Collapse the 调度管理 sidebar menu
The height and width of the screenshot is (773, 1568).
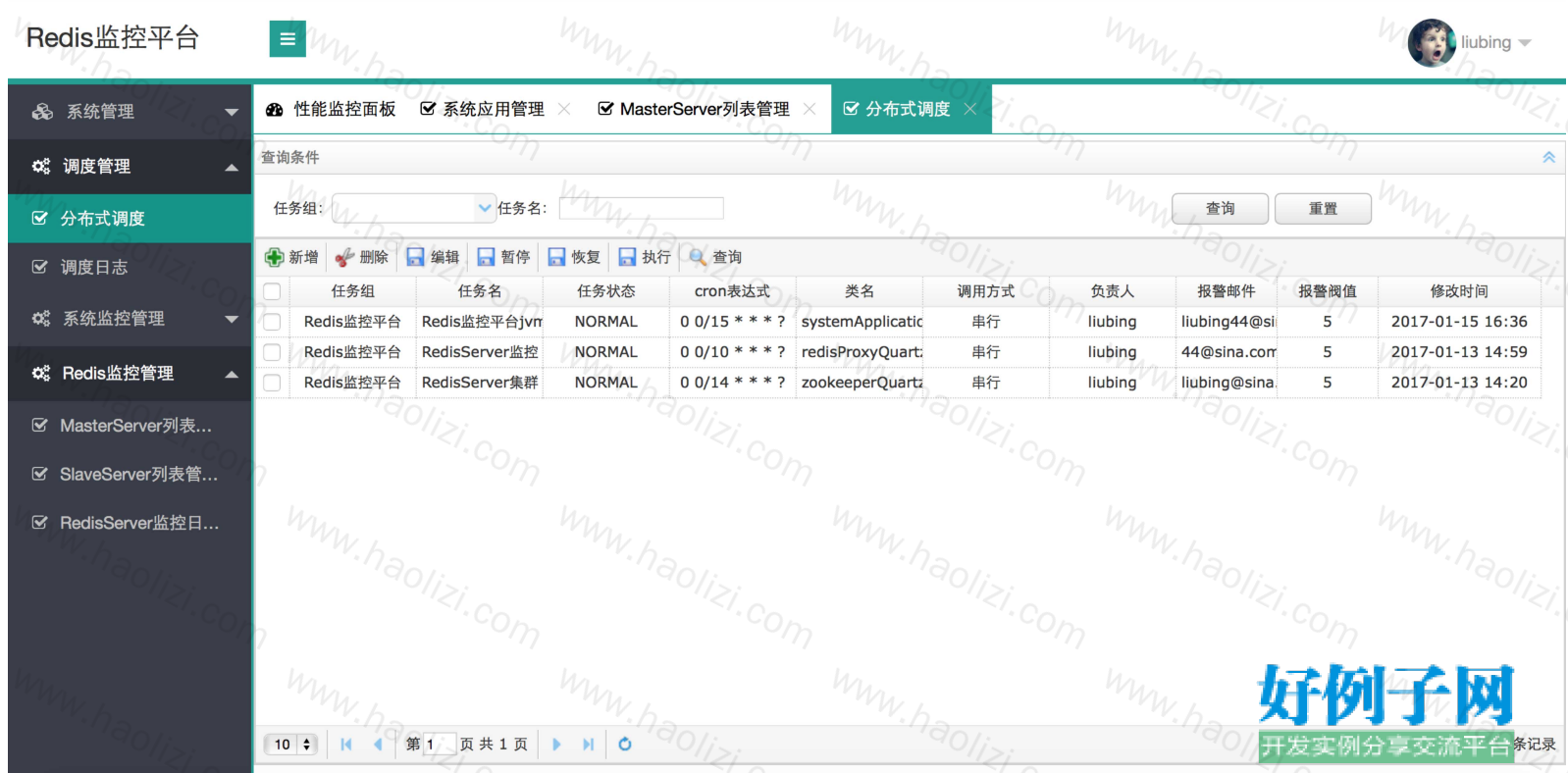click(x=130, y=167)
